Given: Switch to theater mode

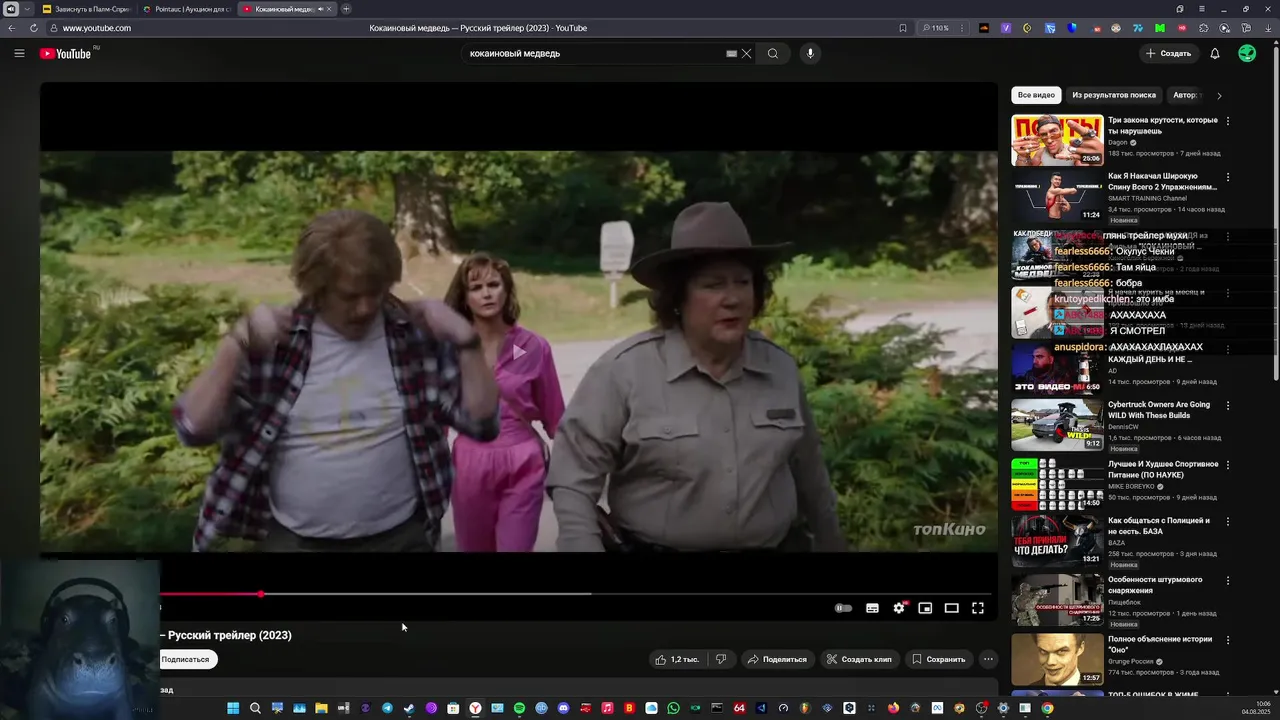Looking at the screenshot, I should point(951,608).
